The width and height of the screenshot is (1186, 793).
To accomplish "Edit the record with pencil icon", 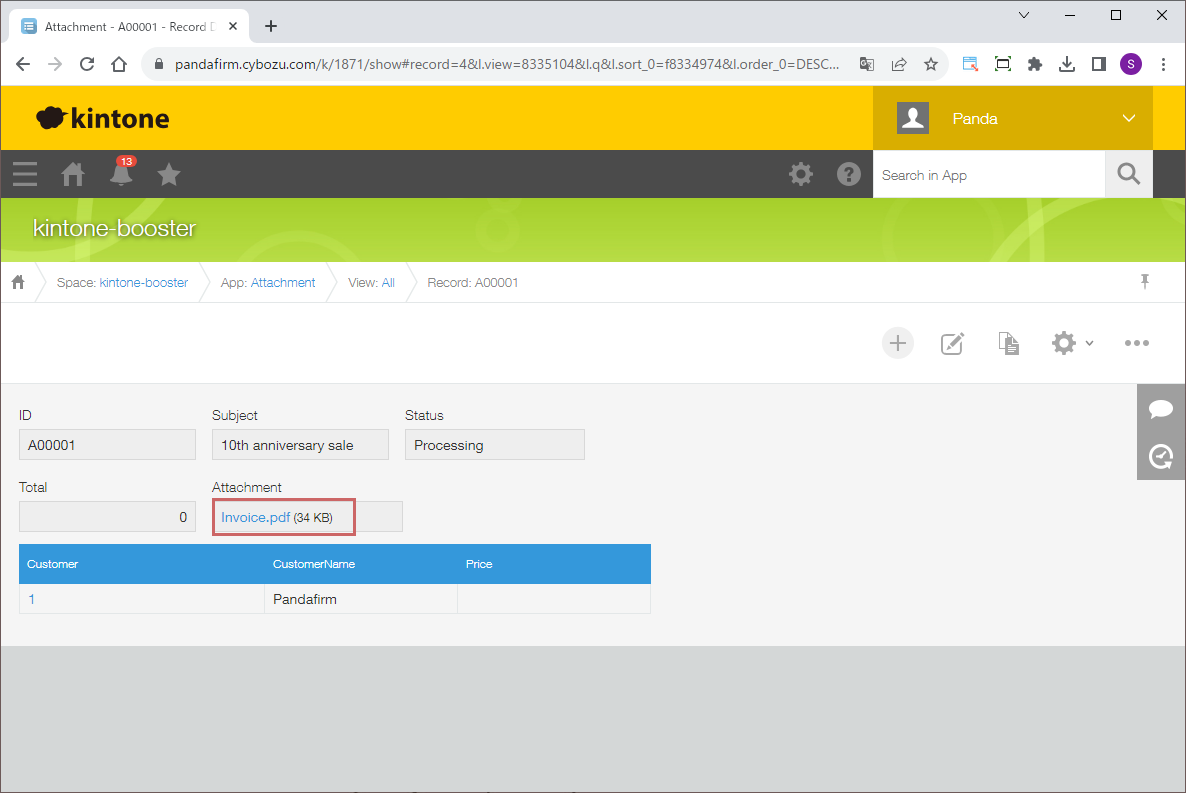I will tap(953, 343).
